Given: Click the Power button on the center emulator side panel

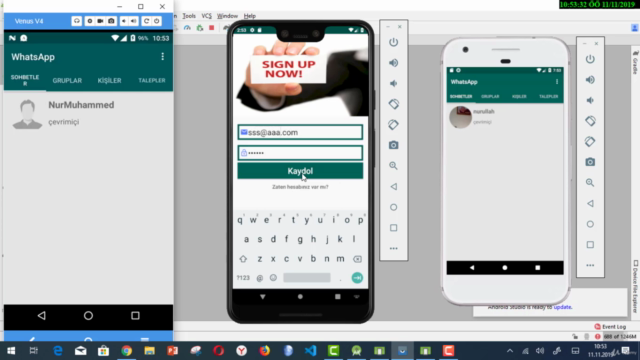Looking at the screenshot, I should (x=393, y=42).
